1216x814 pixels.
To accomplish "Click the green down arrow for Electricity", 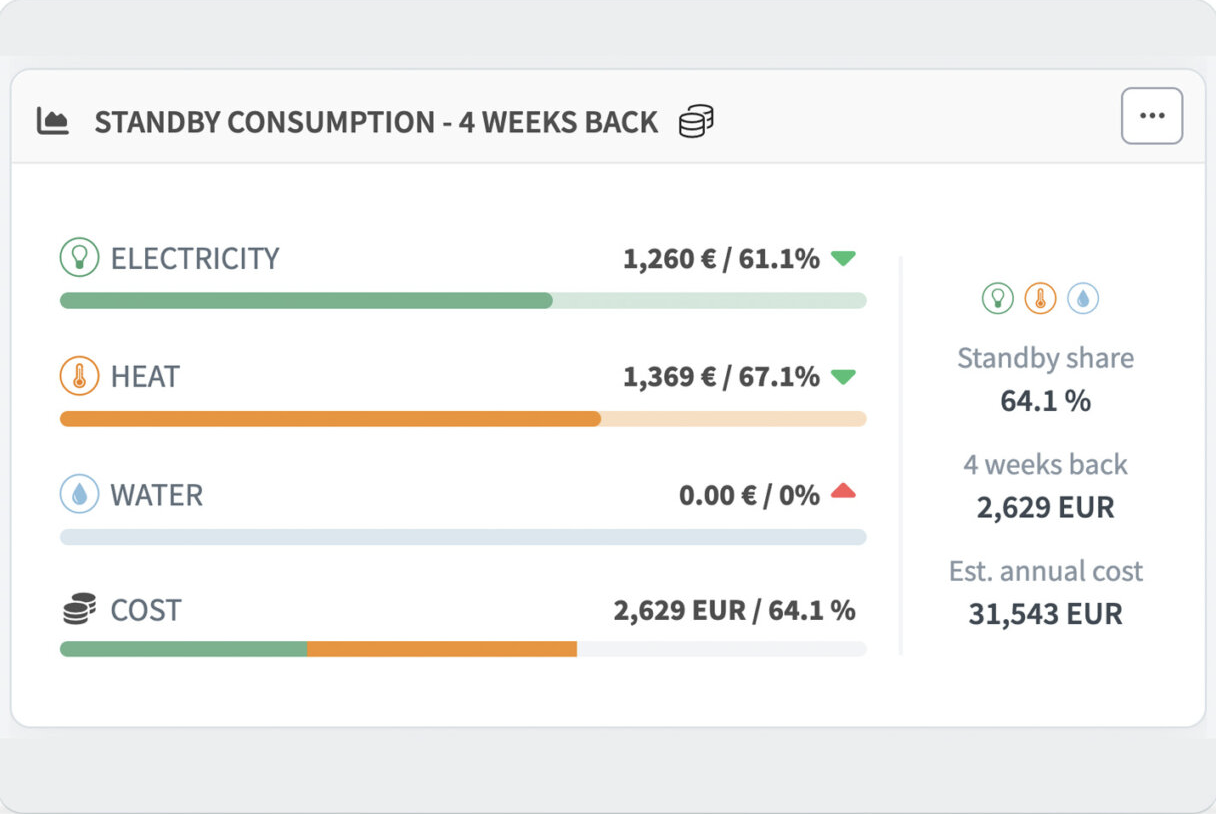I will 843,259.
